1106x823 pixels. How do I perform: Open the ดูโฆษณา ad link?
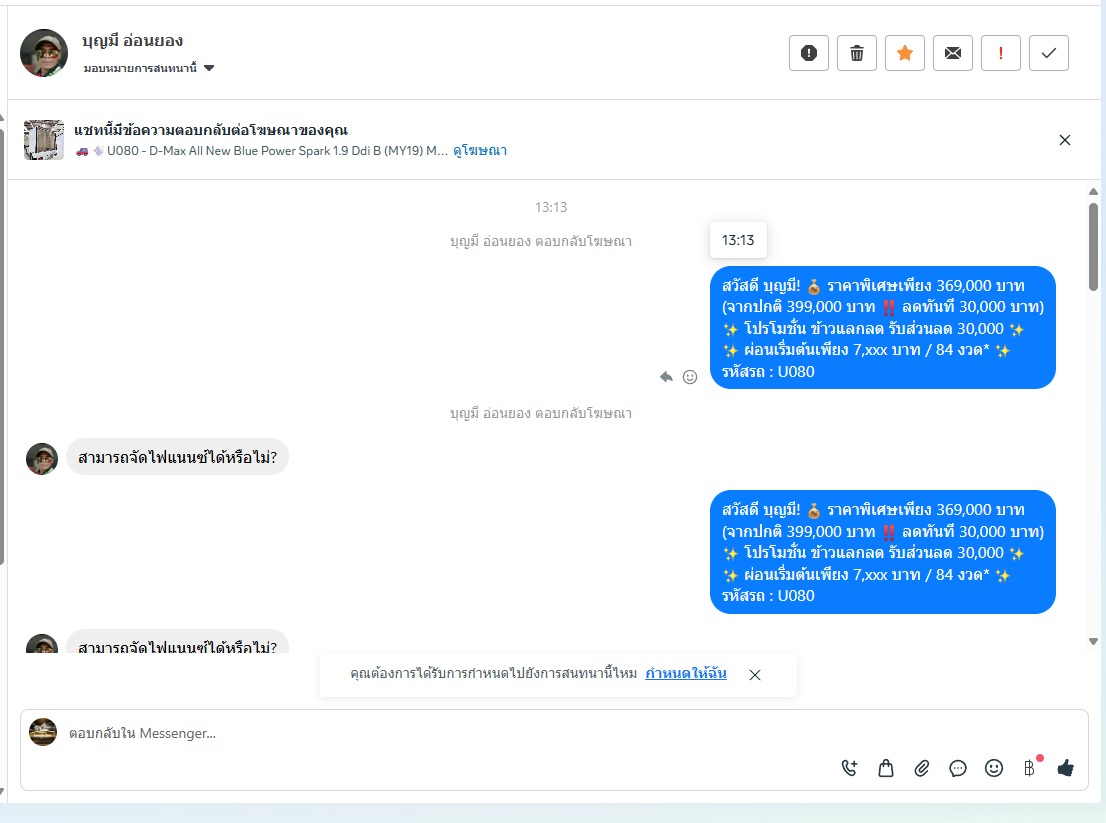pos(480,150)
